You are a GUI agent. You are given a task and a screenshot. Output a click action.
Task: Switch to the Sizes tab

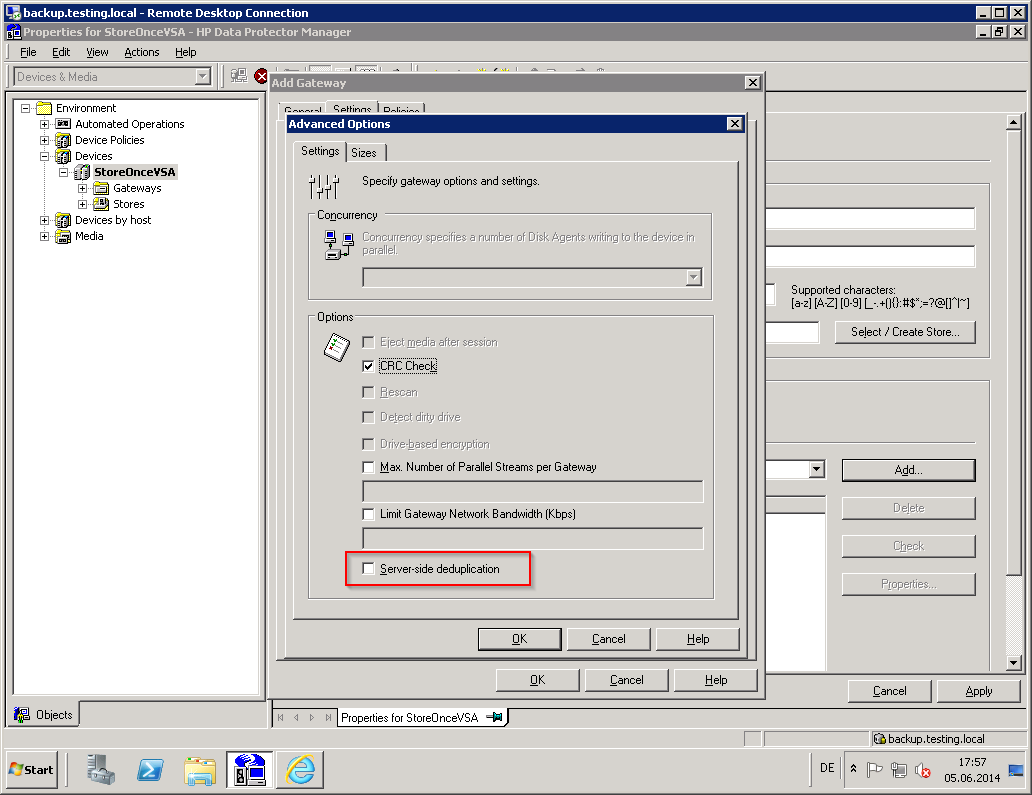coord(364,153)
